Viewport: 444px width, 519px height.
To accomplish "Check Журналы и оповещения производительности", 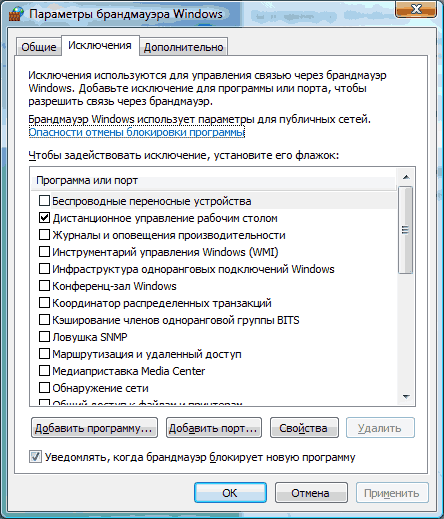I will pos(44,235).
